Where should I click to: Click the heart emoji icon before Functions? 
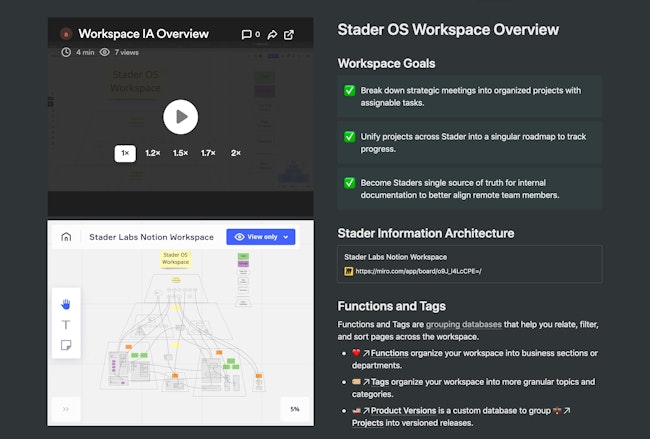click(x=356, y=353)
